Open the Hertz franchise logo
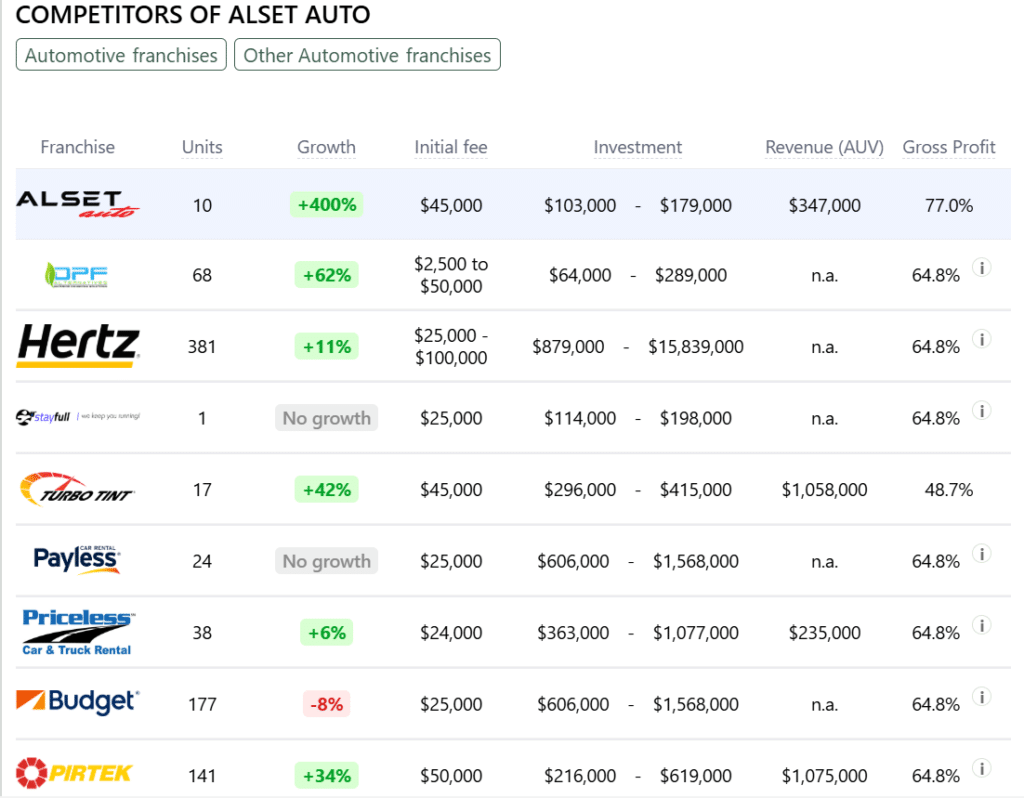The height and width of the screenshot is (798, 1024). 78,345
